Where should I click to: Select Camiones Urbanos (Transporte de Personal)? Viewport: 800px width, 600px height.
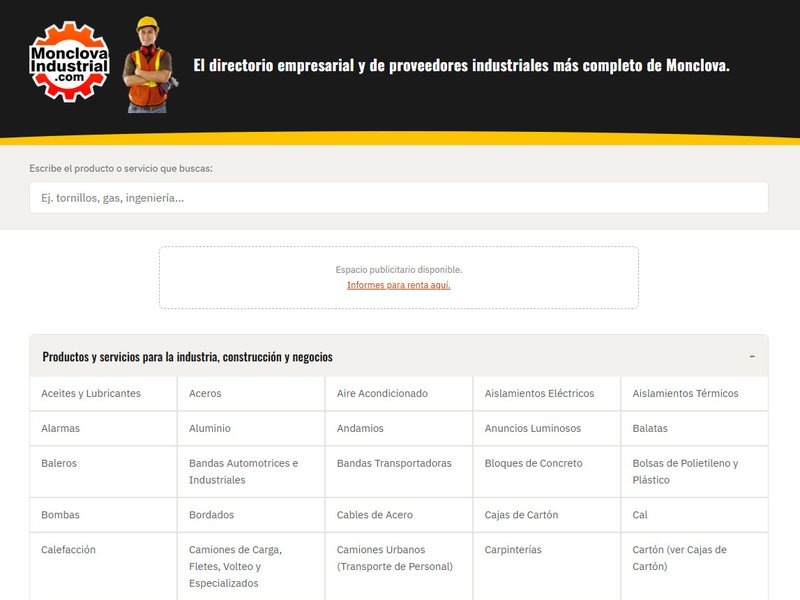pos(394,558)
